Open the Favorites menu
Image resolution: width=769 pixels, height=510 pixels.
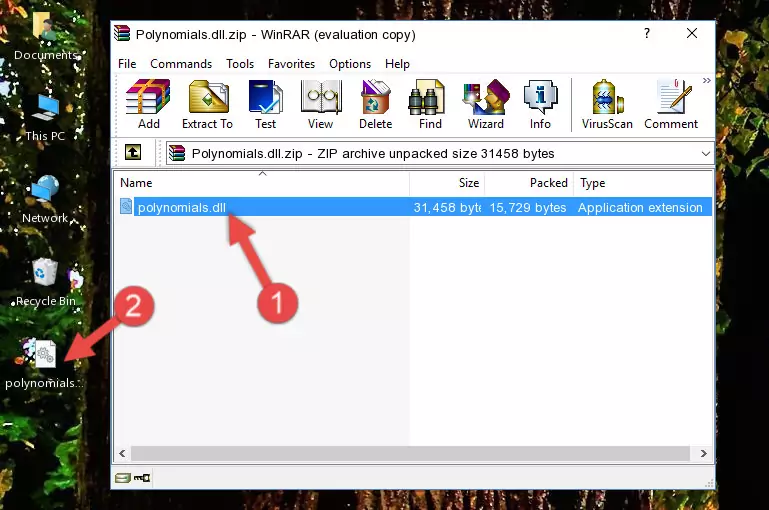[x=291, y=64]
